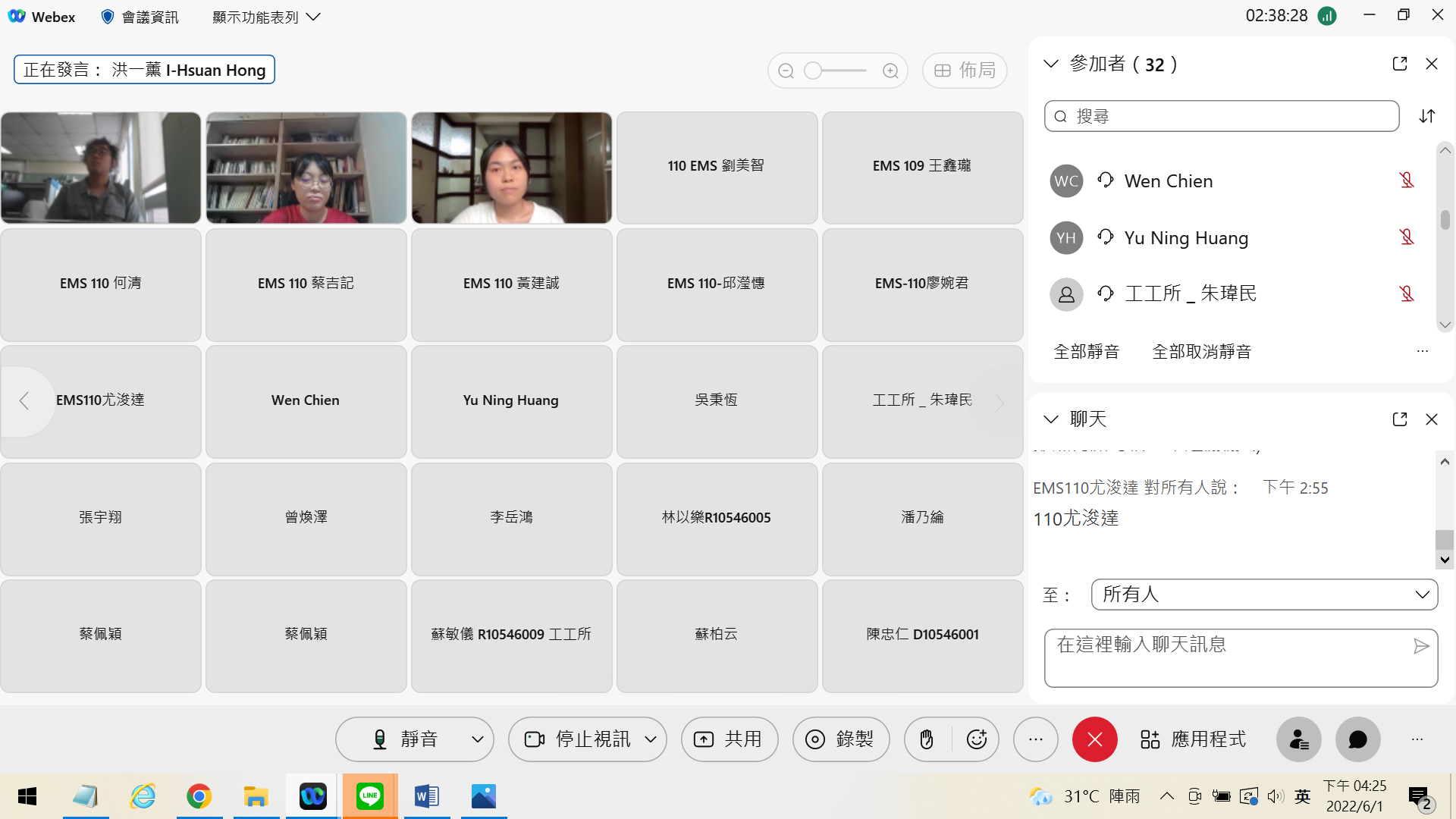Open Windows Start menu

click(x=27, y=796)
